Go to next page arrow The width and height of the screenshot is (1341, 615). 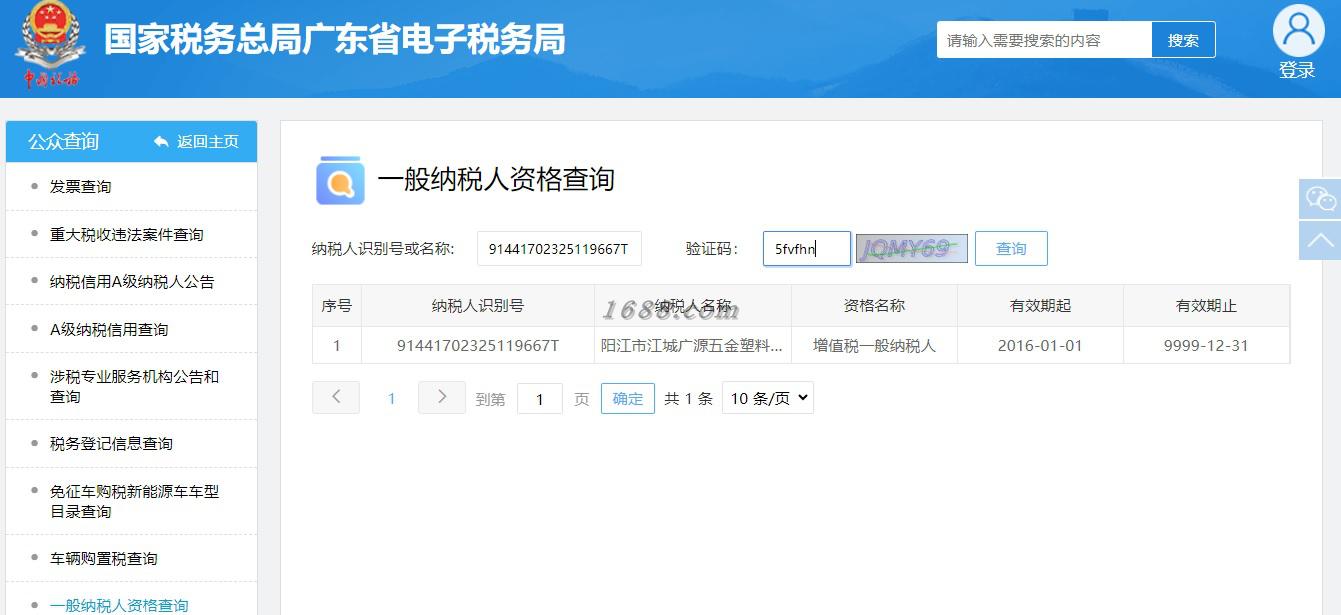(442, 397)
